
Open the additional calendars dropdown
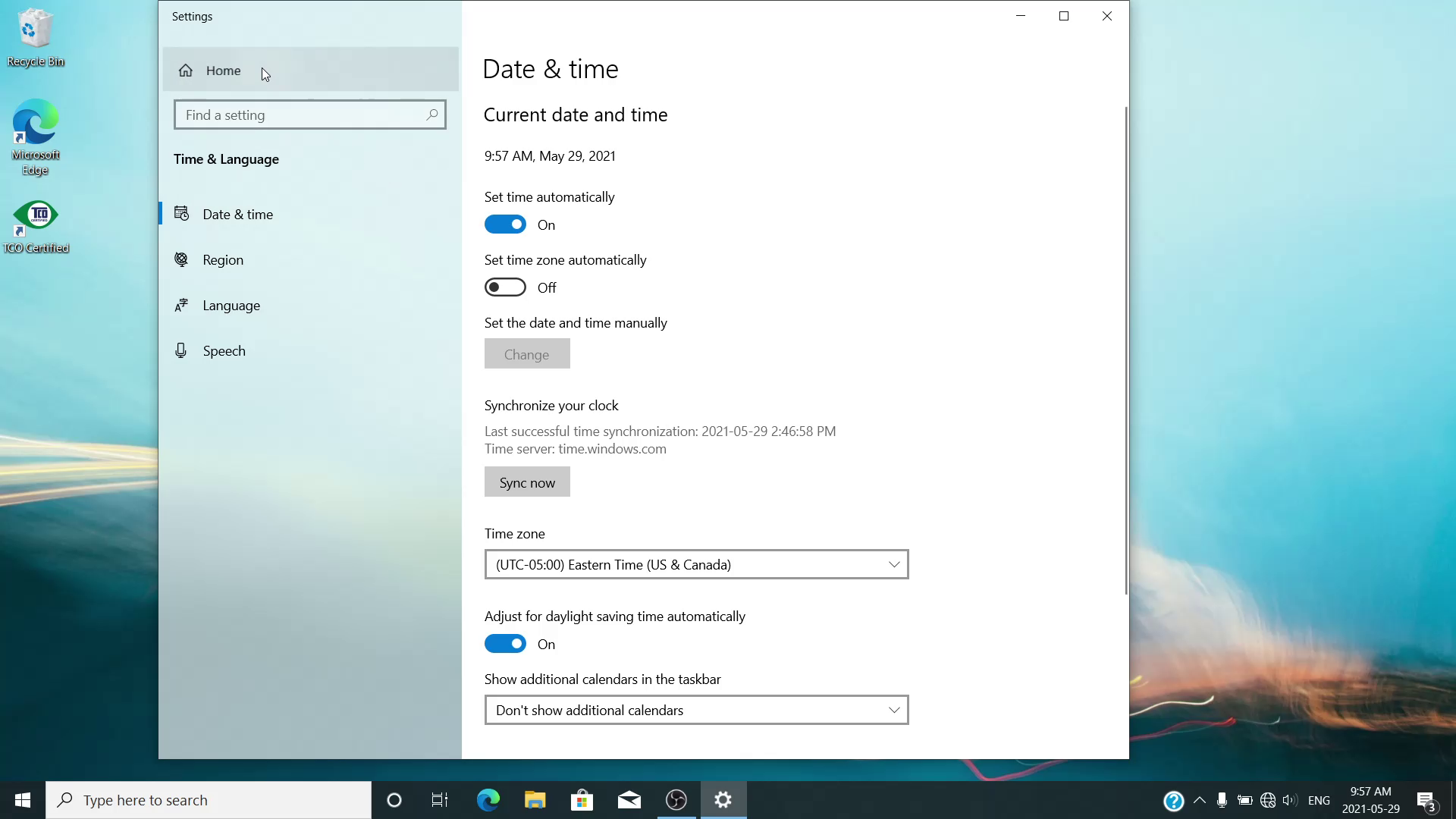[x=696, y=710]
